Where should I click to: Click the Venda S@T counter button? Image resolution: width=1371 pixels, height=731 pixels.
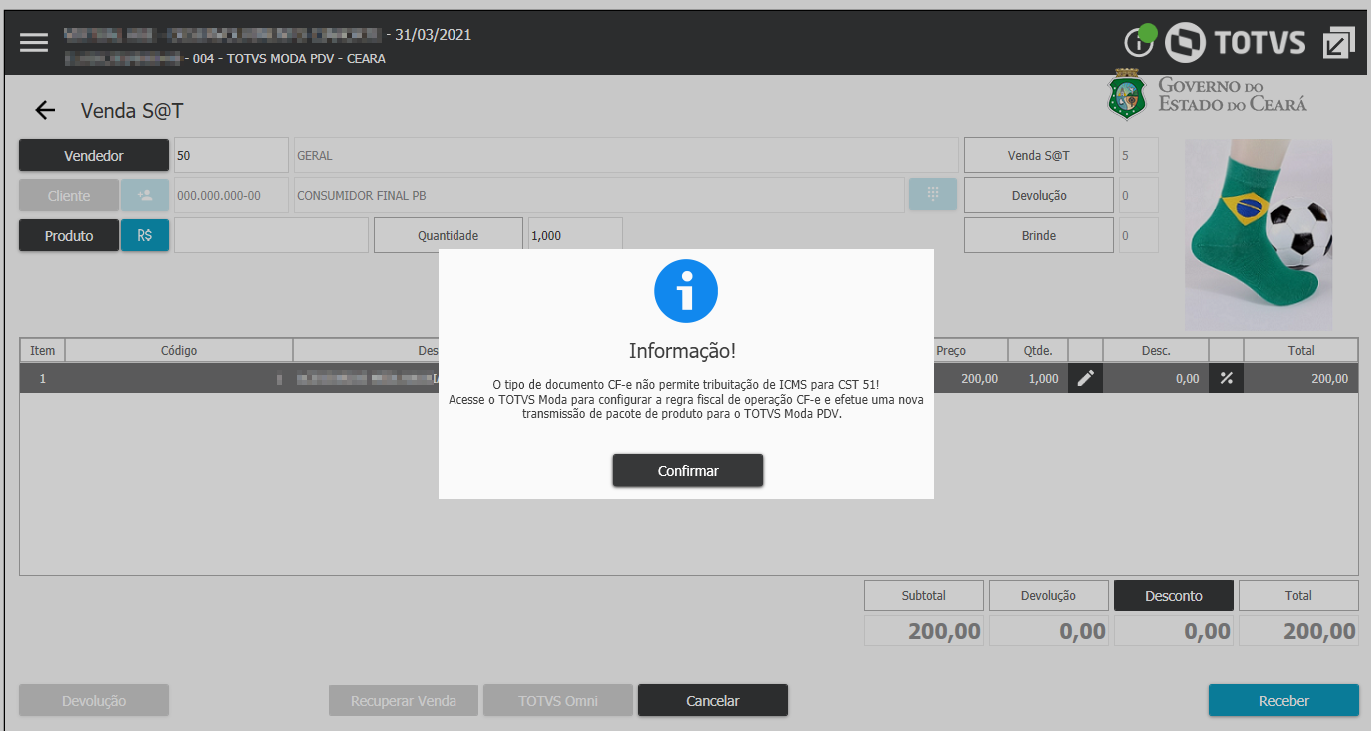pyautogui.click(x=1038, y=155)
